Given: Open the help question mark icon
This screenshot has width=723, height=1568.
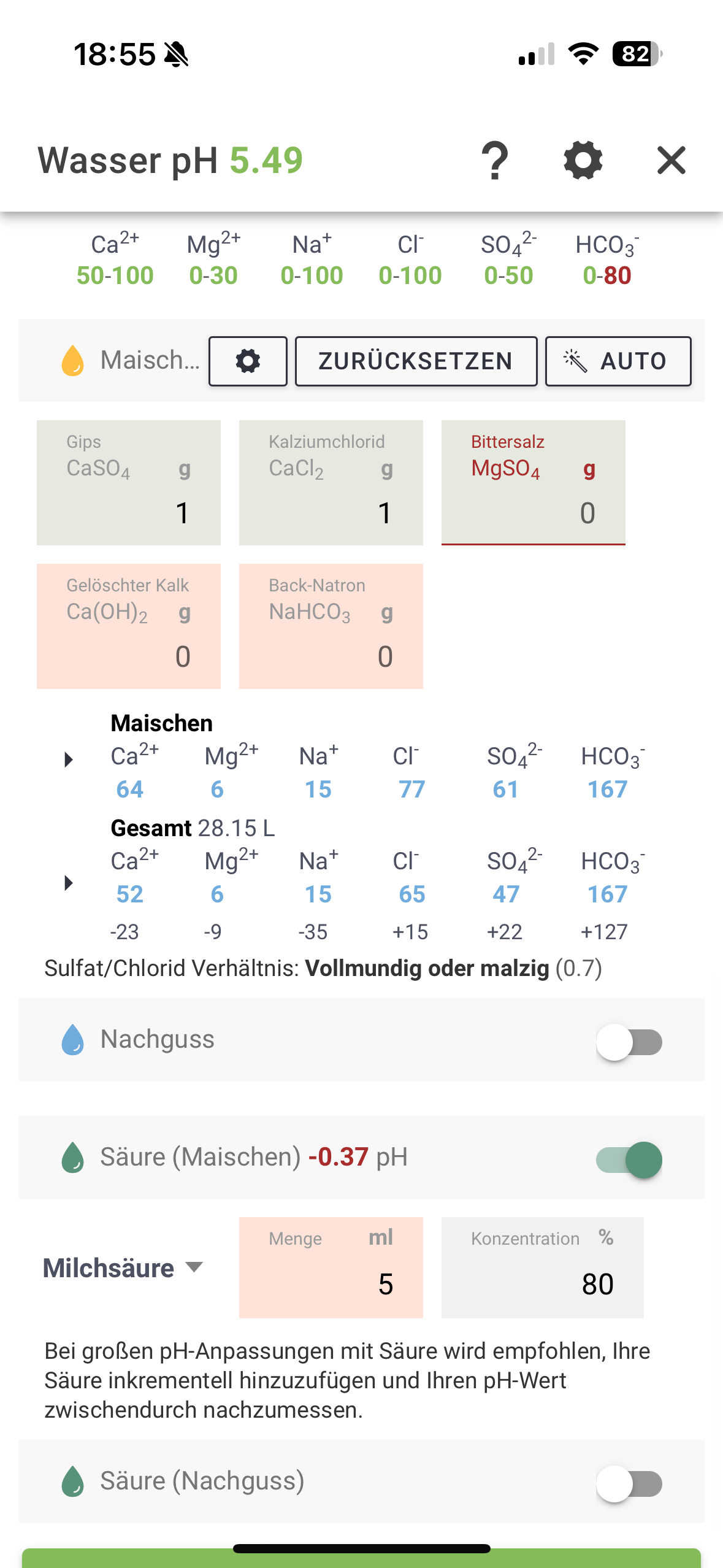Looking at the screenshot, I should click(494, 161).
